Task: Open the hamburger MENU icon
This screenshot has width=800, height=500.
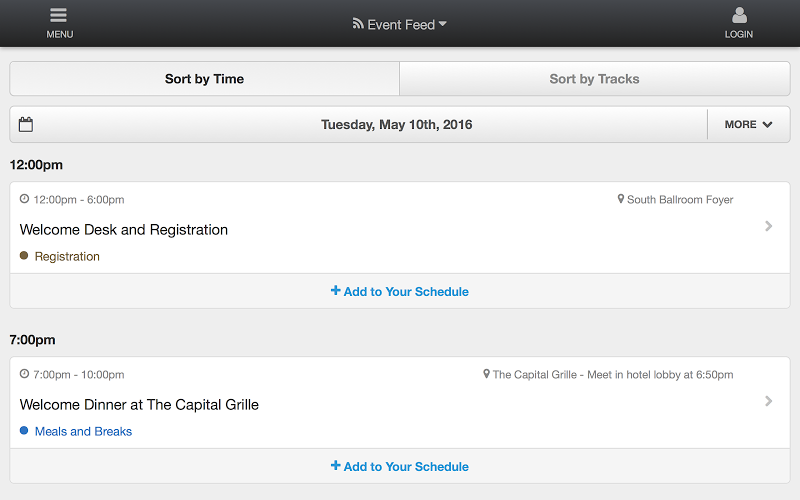Action: [x=59, y=15]
